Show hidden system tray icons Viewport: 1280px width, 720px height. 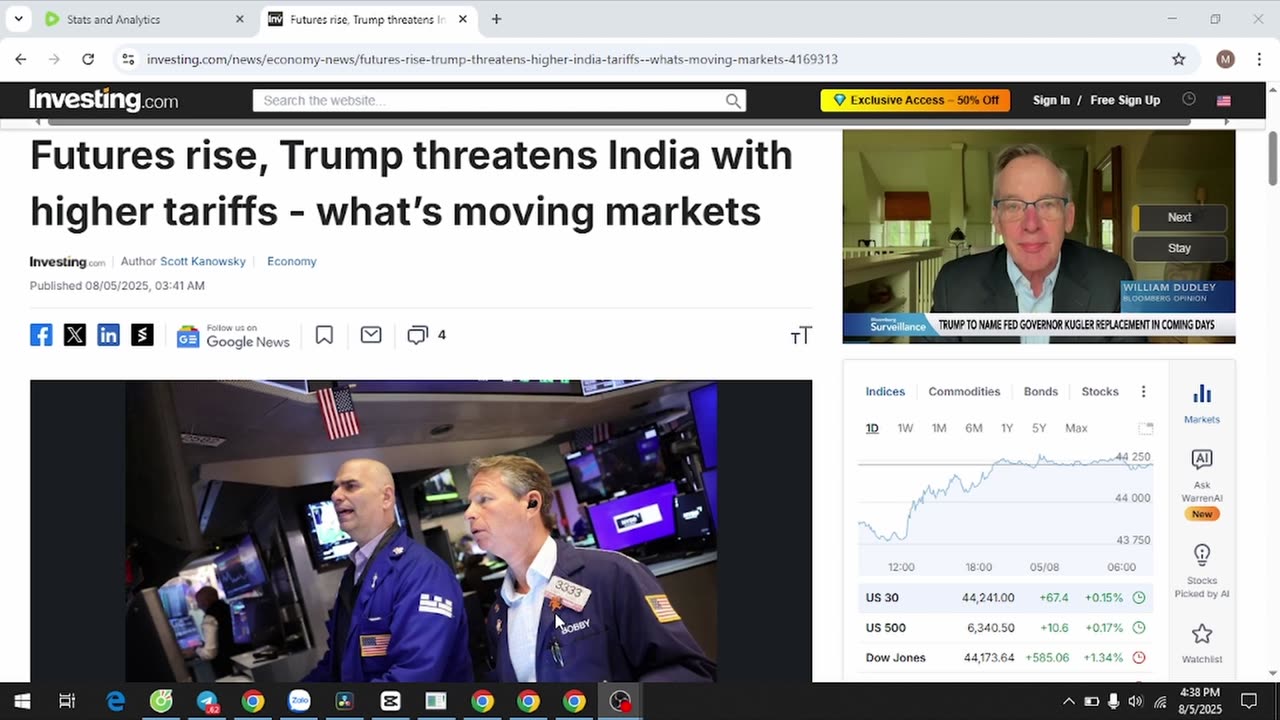(x=1069, y=701)
